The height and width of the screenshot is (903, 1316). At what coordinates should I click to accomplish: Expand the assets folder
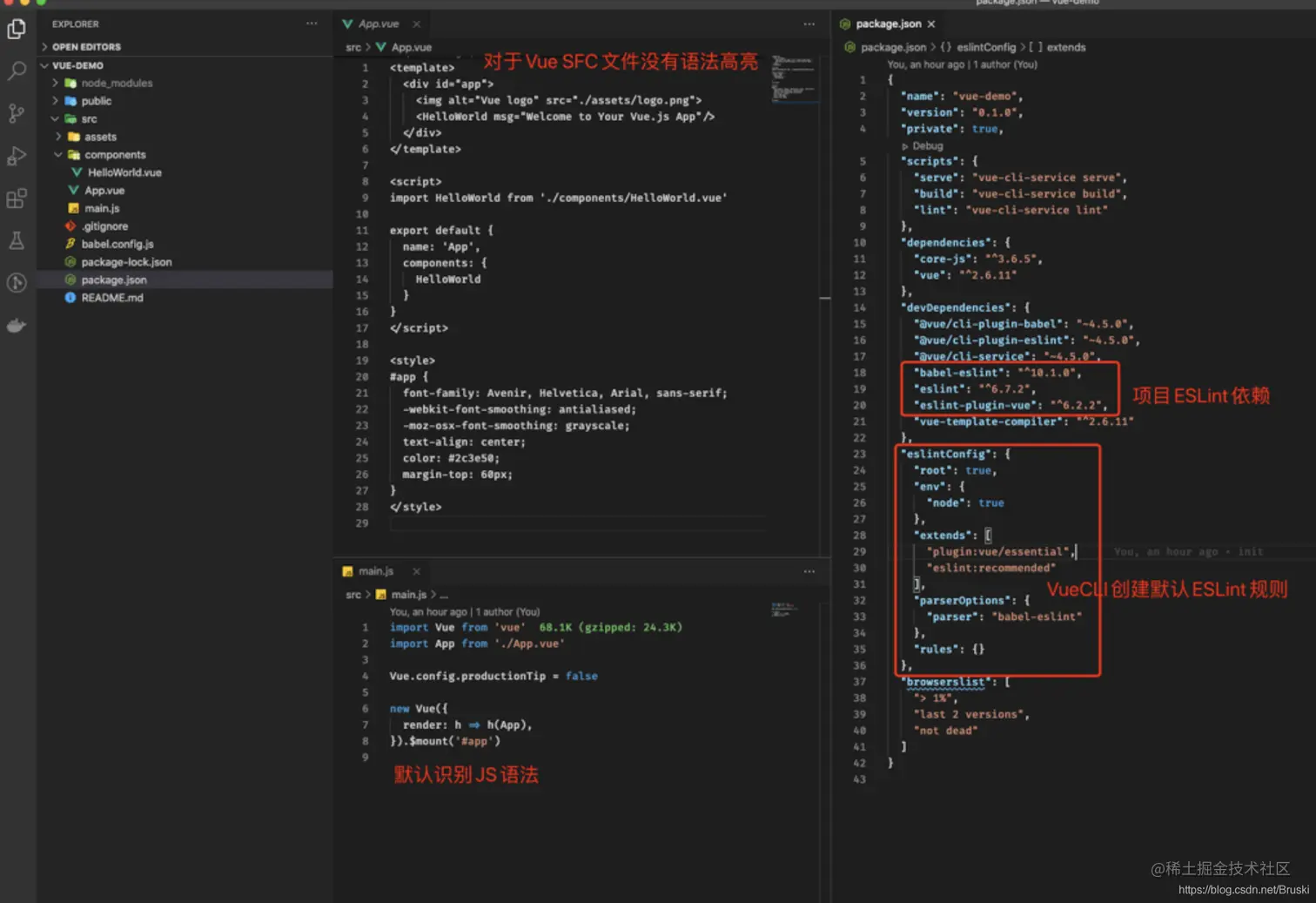coord(100,137)
